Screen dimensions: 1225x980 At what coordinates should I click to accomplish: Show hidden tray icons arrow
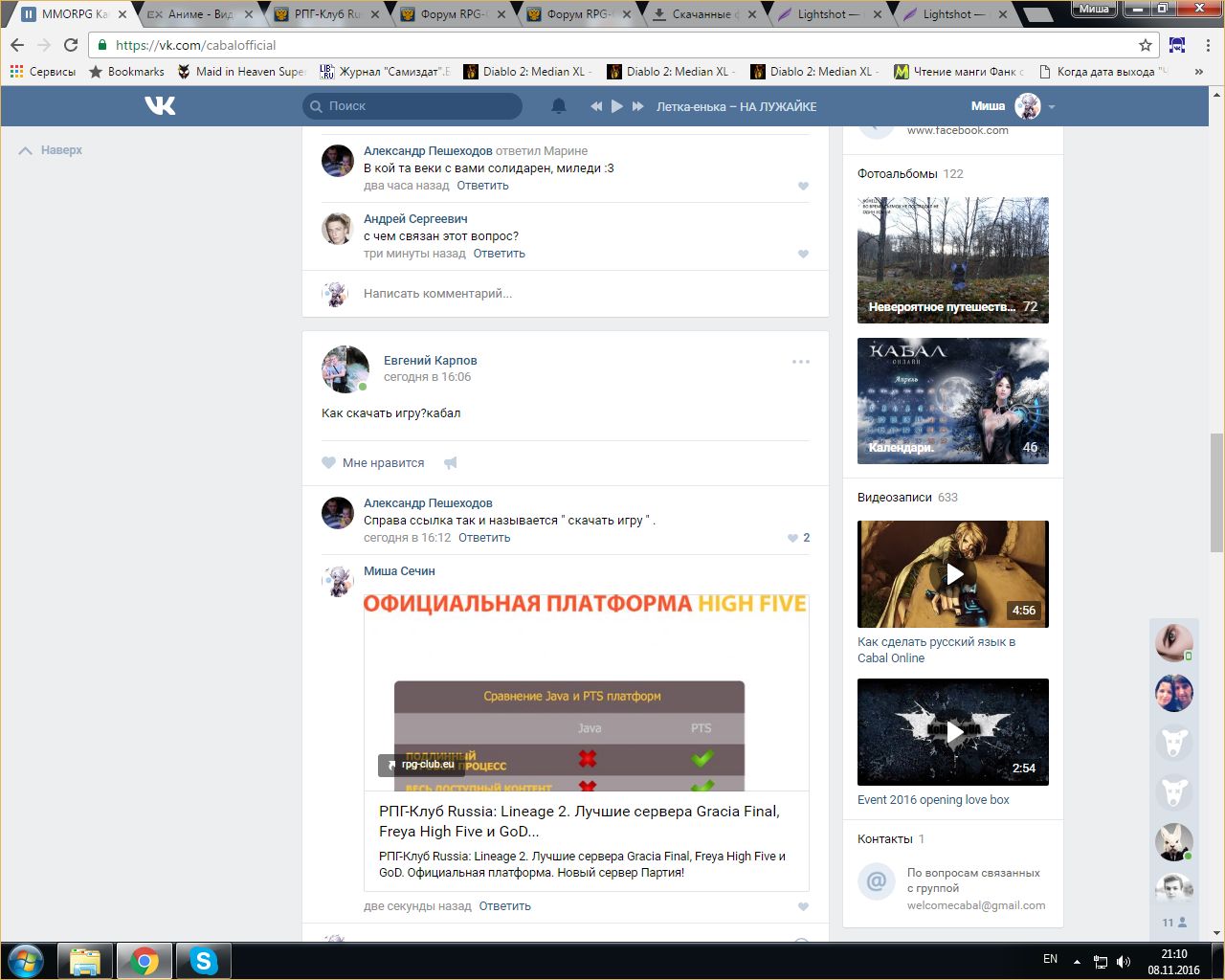(1077, 961)
